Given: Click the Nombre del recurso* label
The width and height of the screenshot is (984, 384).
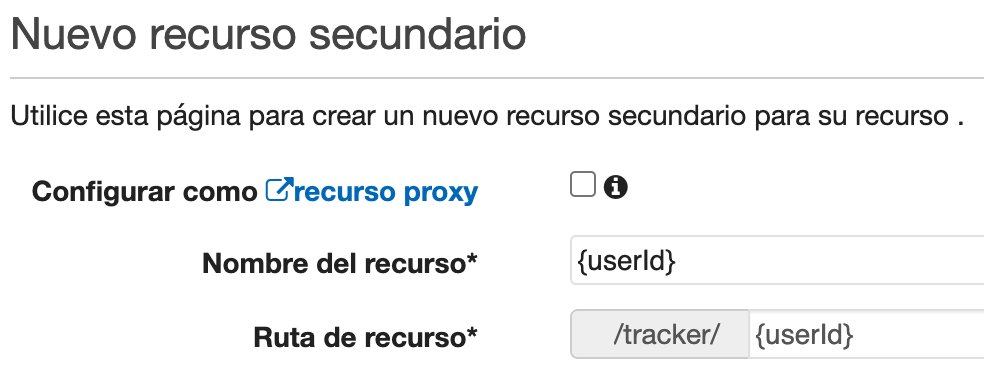Looking at the screenshot, I should 340,264.
